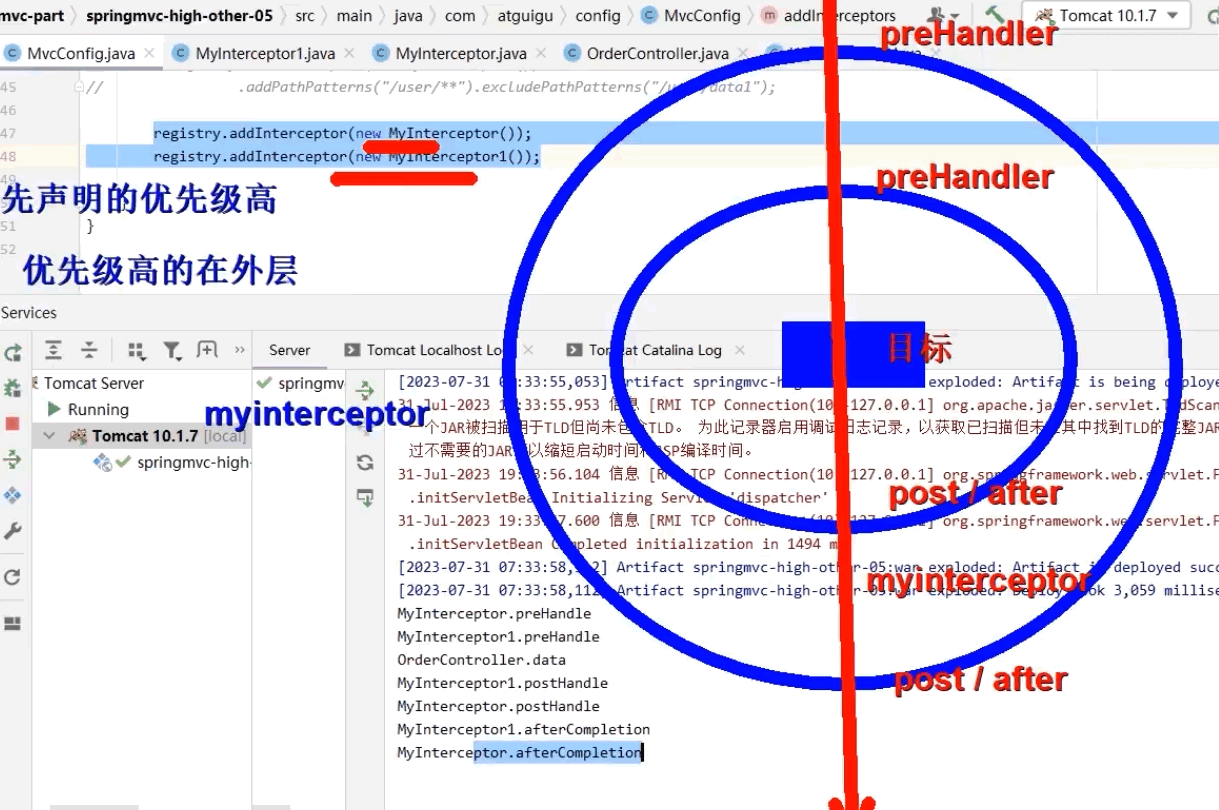This screenshot has height=810, width=1219.
Task: Open the Server tab in Services panel
Action: [290, 350]
